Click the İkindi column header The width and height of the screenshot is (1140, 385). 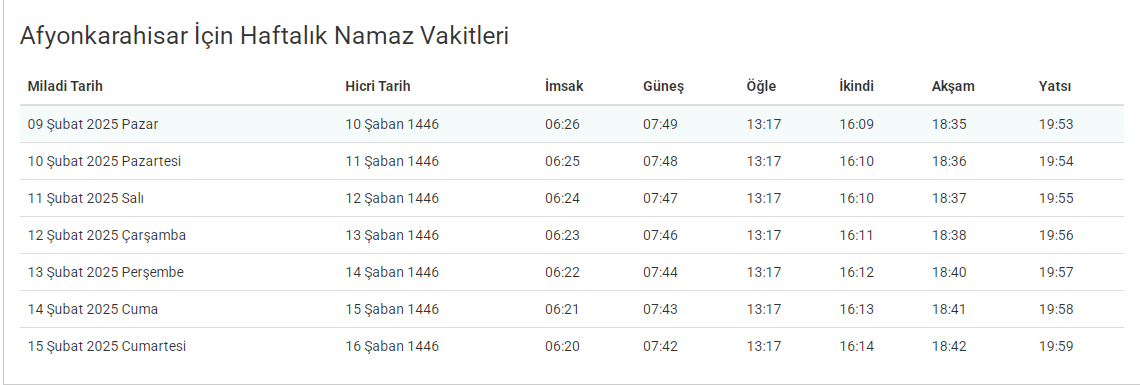[856, 86]
